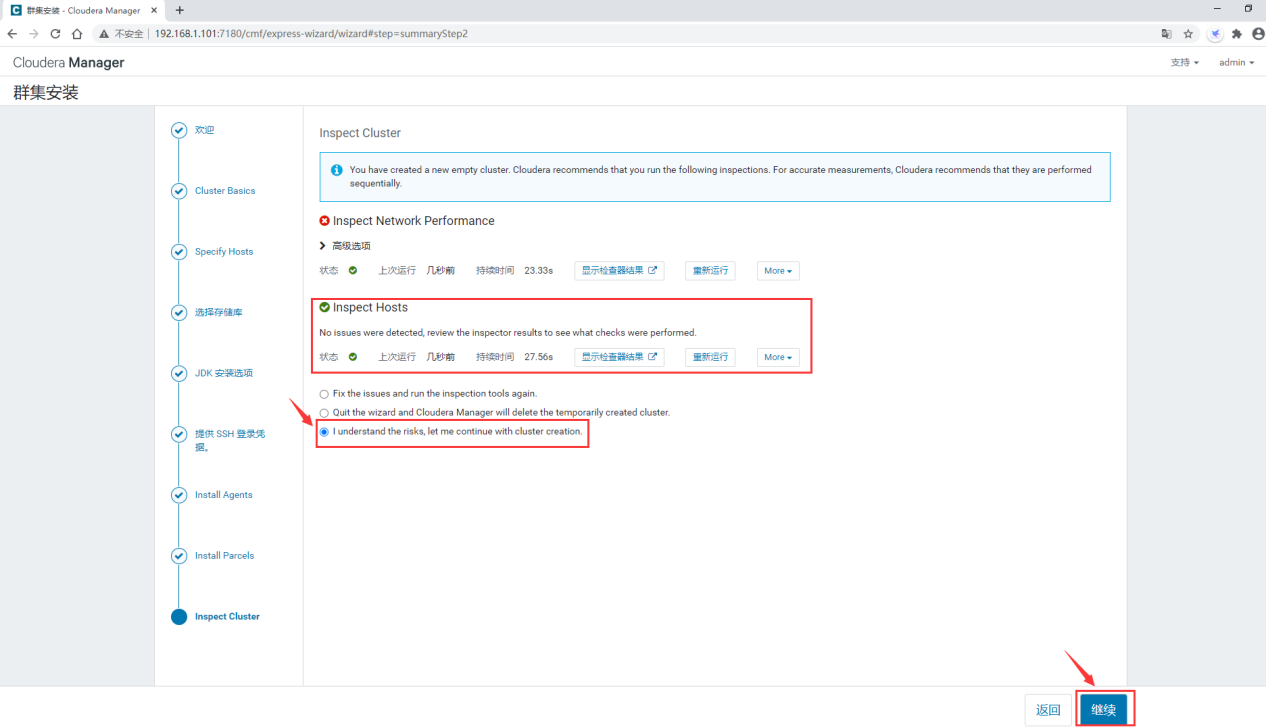Click the 继续 continue button
Image resolution: width=1266 pixels, height=727 pixels.
tap(1104, 710)
